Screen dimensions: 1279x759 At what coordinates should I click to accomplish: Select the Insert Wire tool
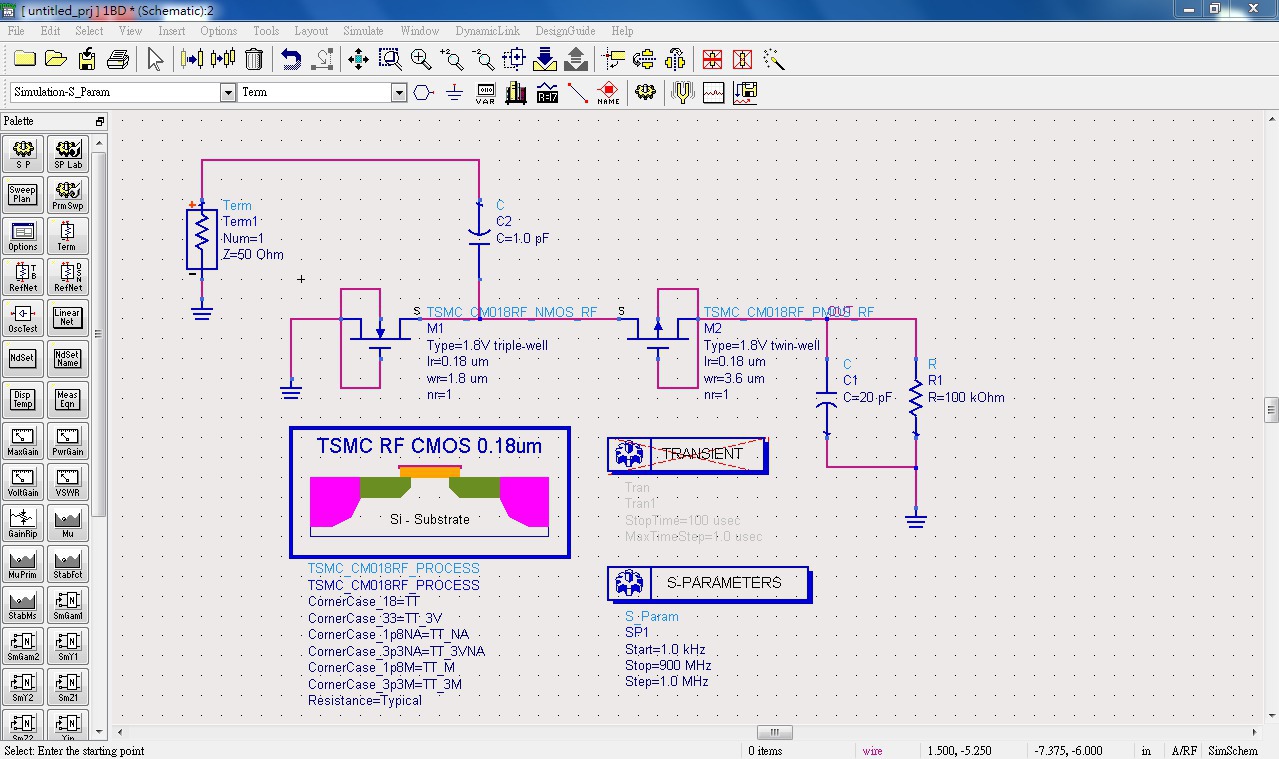577,93
